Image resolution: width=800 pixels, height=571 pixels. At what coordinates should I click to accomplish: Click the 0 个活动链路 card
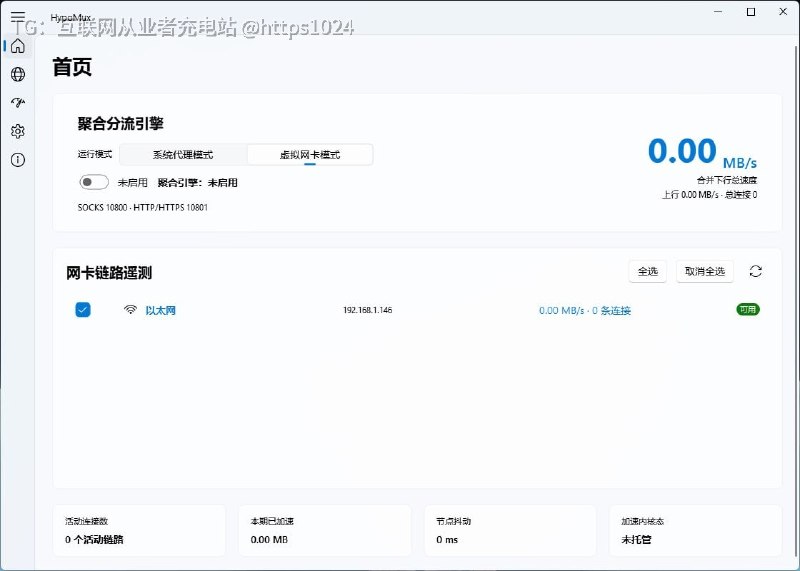click(139, 531)
